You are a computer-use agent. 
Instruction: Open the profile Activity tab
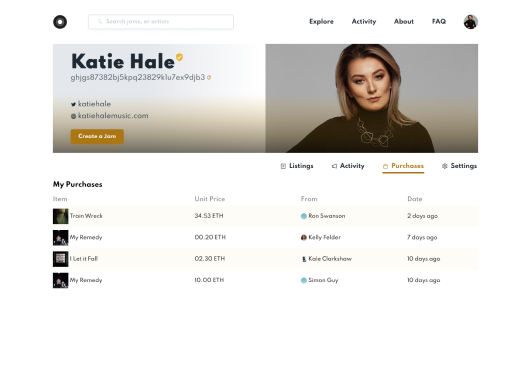tap(348, 166)
